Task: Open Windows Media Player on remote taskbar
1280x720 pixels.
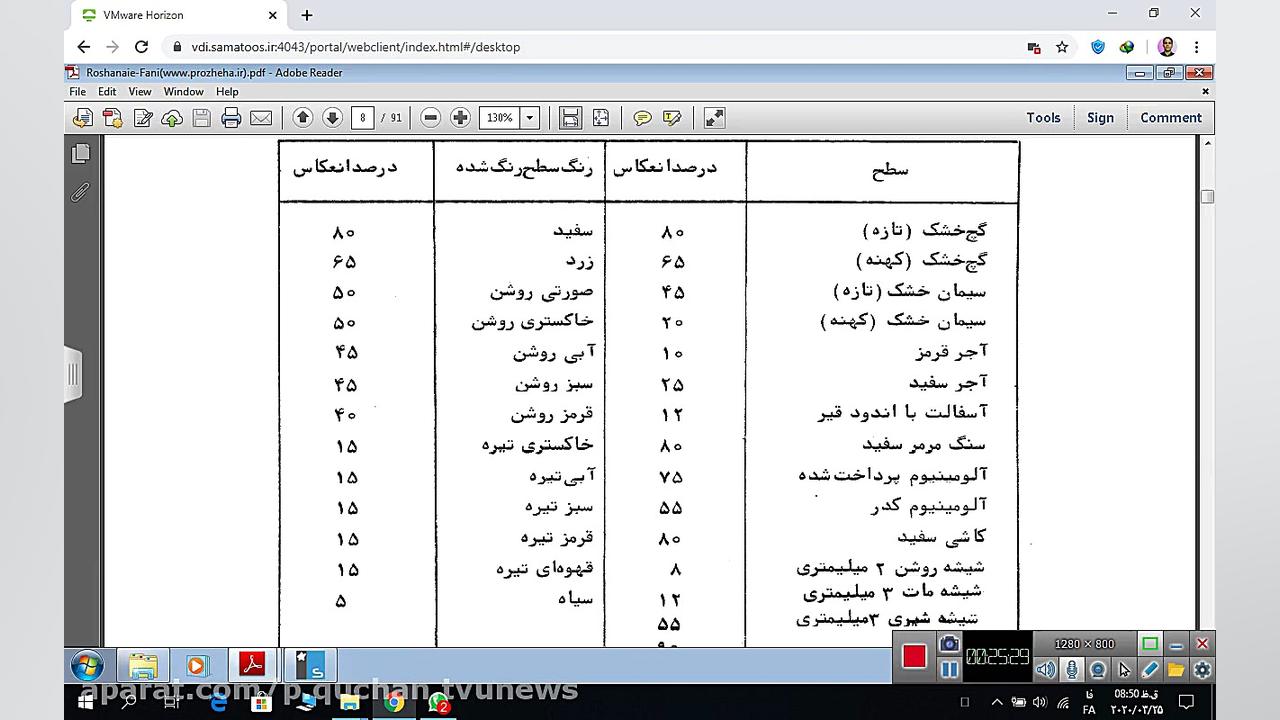Action: tap(197, 665)
